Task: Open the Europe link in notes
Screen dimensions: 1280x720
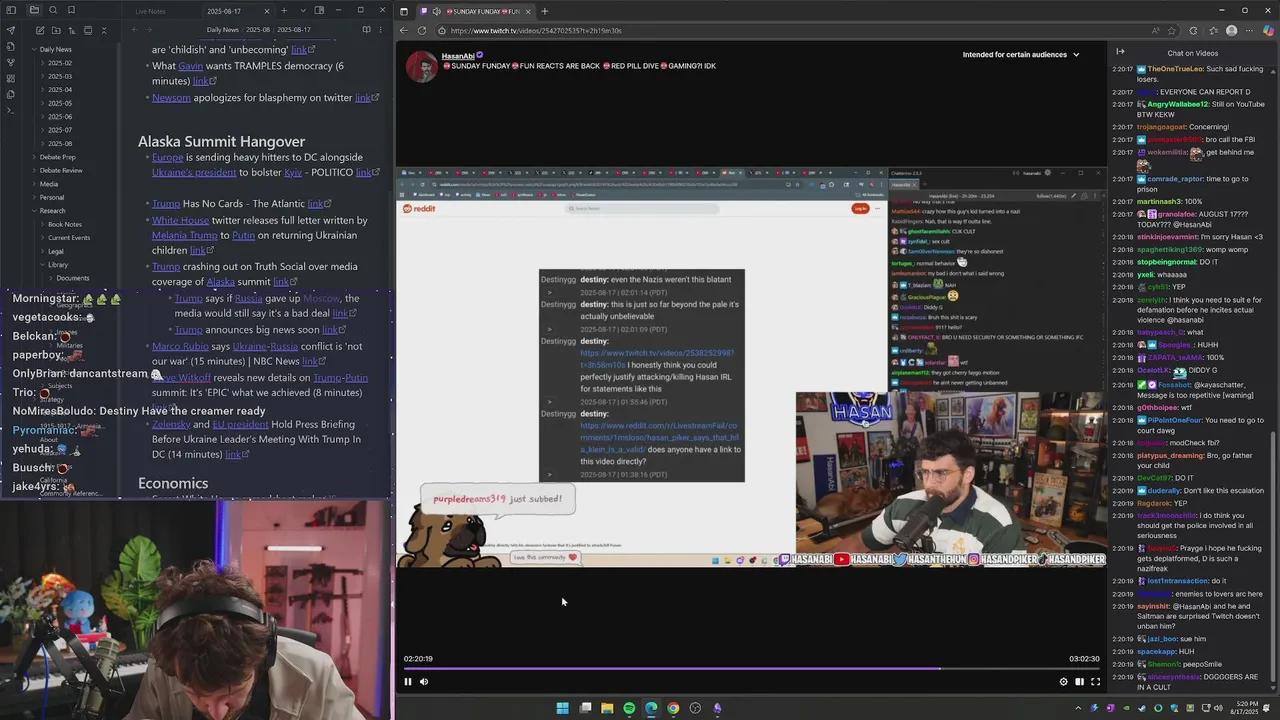Action: pos(167,158)
